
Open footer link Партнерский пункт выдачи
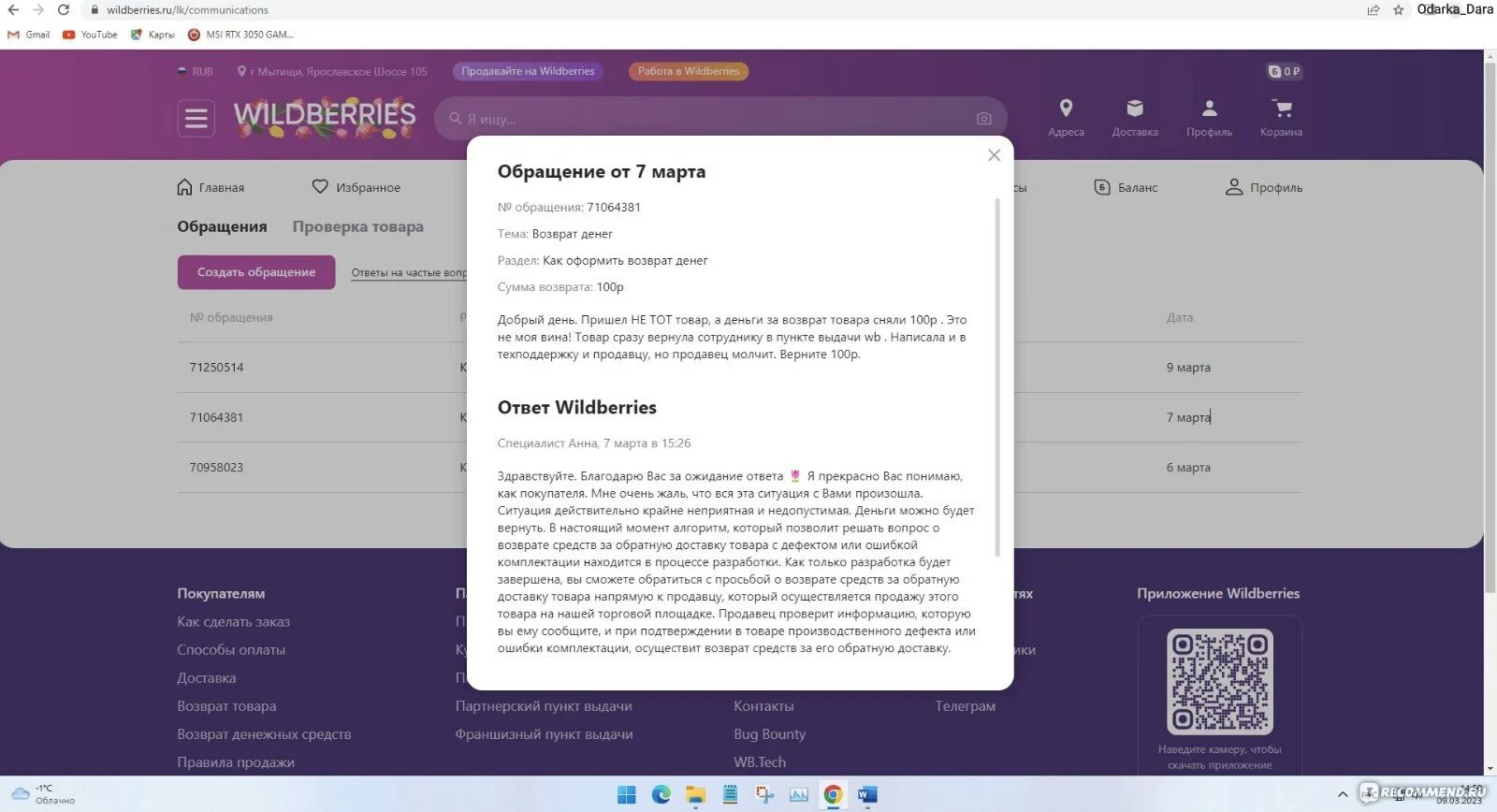click(x=544, y=705)
